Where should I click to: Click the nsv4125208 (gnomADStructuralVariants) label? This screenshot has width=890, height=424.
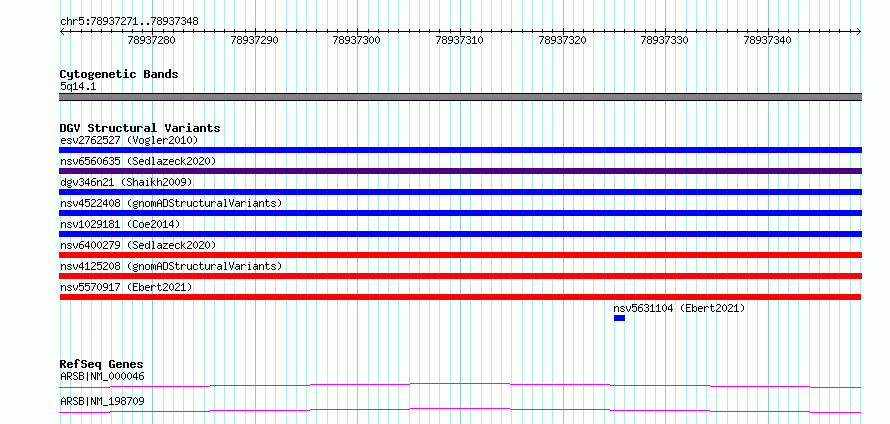[171, 266]
